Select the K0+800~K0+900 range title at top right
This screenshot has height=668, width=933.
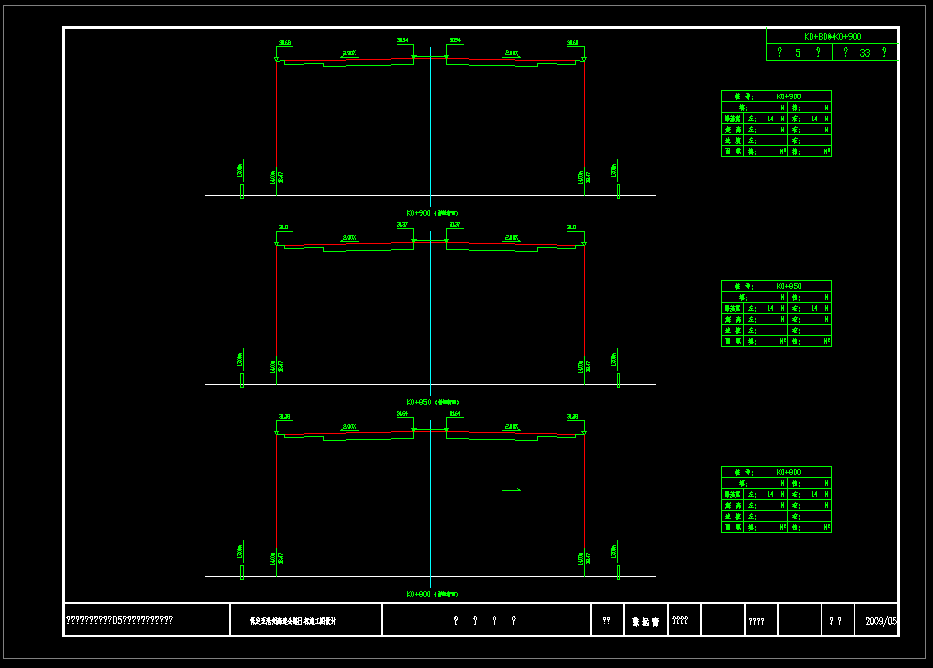point(832,36)
